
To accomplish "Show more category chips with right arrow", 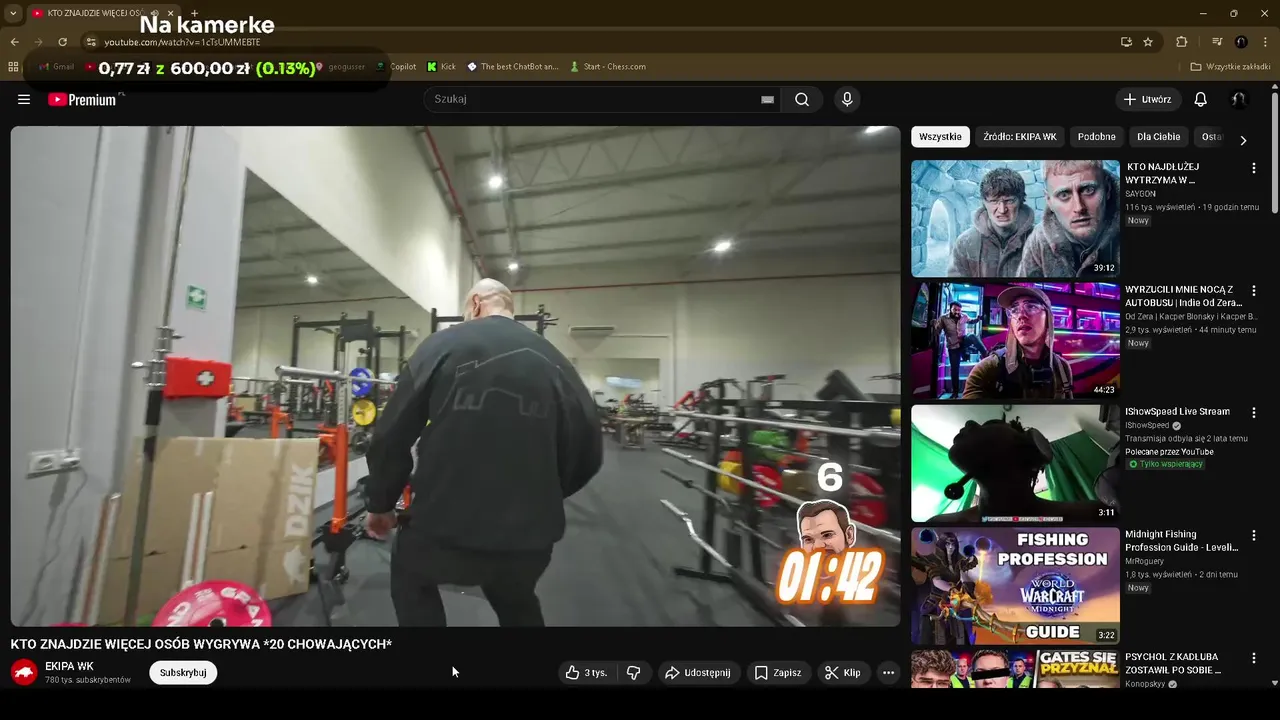I will (1243, 140).
